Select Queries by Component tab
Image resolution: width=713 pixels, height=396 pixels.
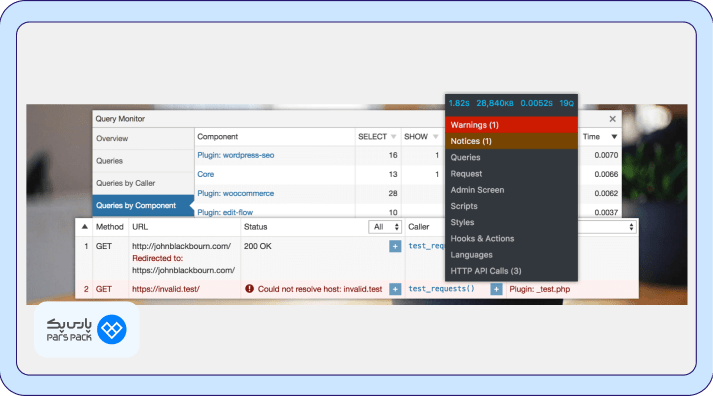143,206
